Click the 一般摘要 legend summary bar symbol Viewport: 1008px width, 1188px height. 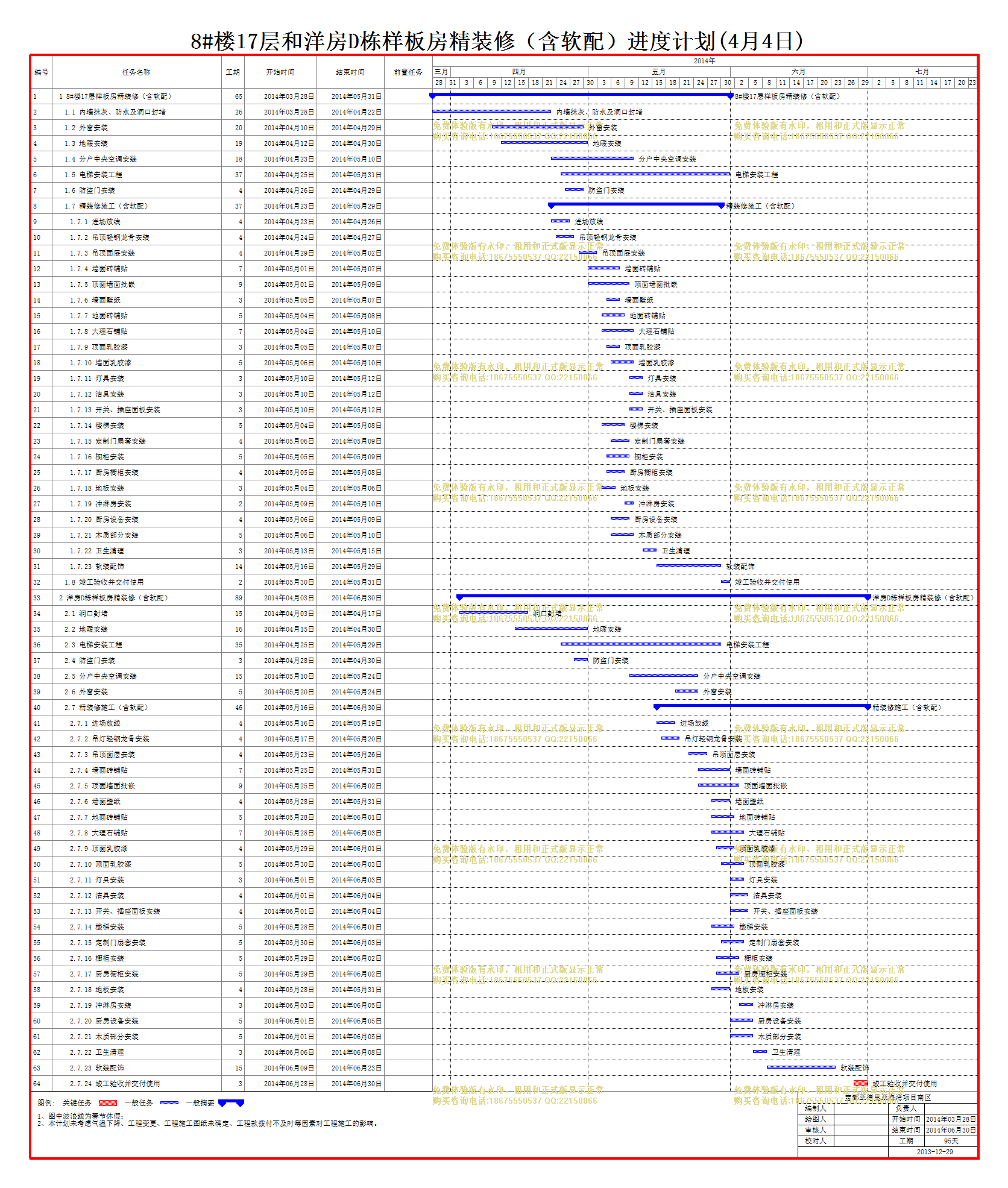coord(231,1103)
